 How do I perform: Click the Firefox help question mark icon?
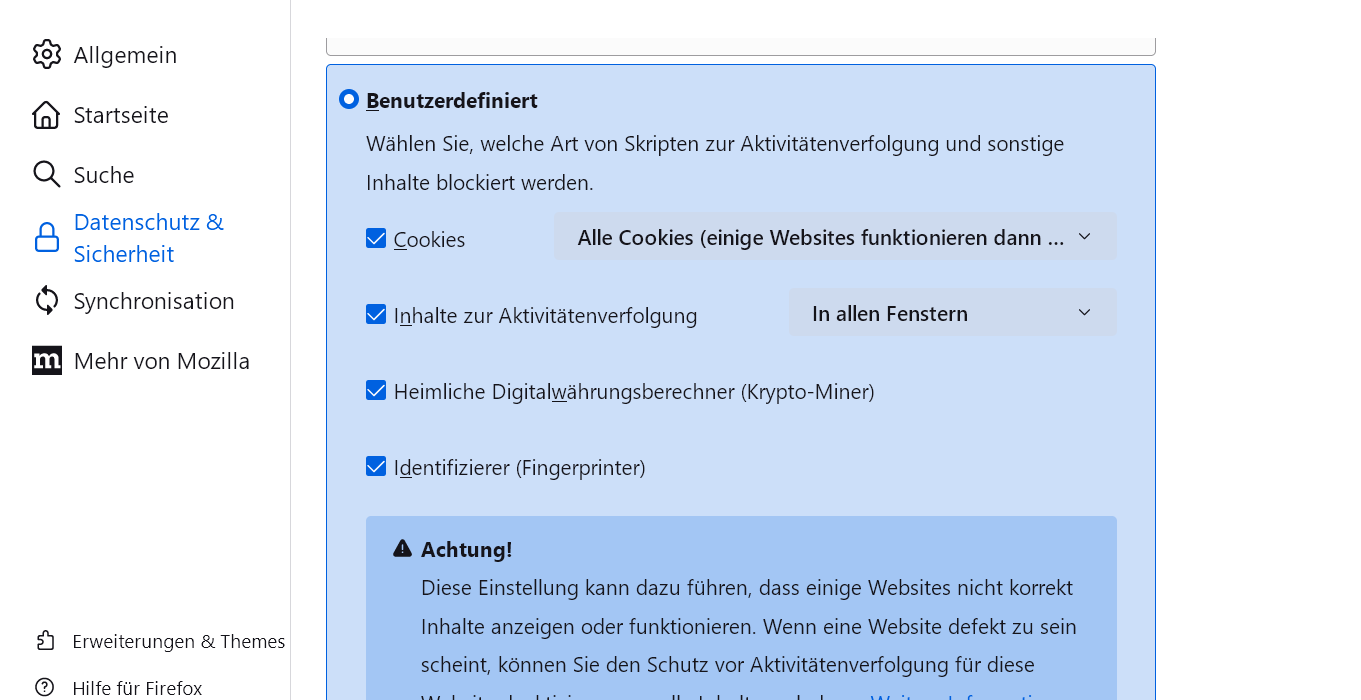[x=45, y=688]
